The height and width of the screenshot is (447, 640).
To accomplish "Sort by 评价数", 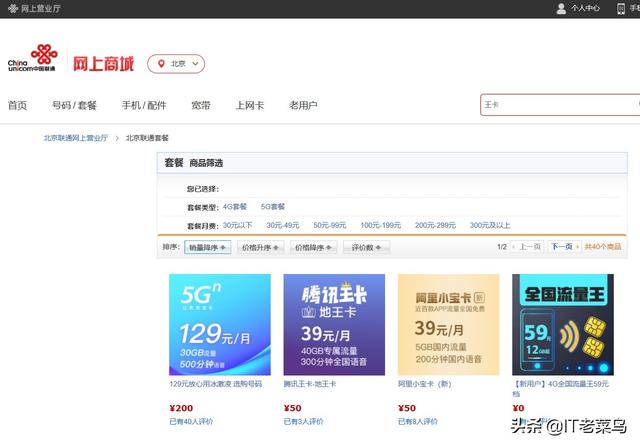I will click(x=365, y=247).
